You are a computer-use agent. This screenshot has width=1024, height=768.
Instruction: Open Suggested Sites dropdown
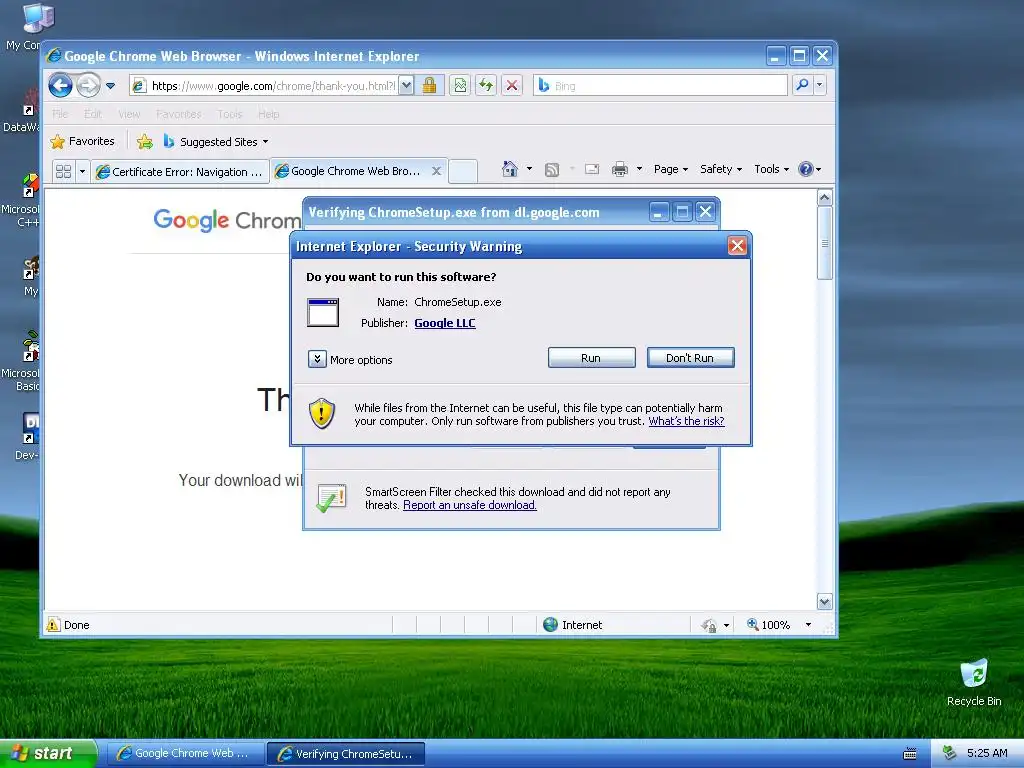(216, 142)
